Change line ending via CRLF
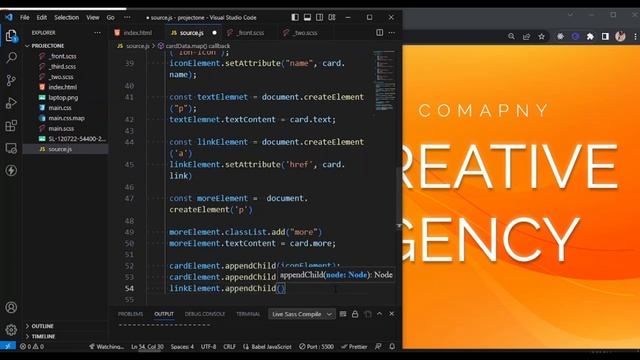The image size is (640, 360). click(x=229, y=347)
